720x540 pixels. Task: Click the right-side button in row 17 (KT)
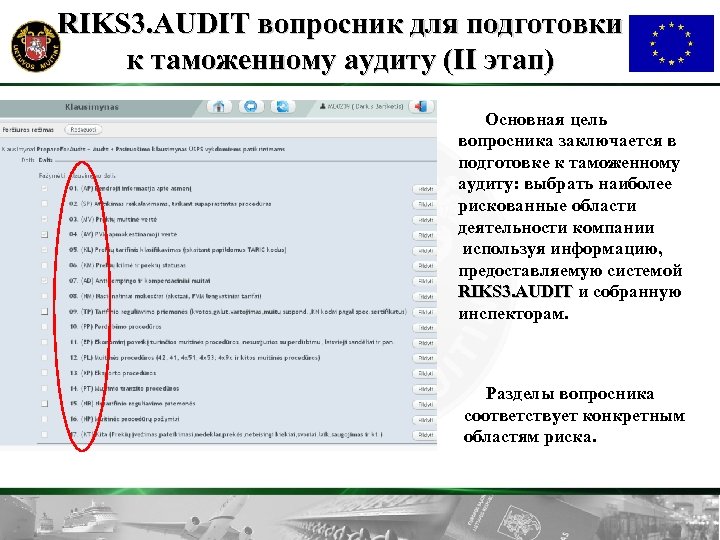pos(424,435)
